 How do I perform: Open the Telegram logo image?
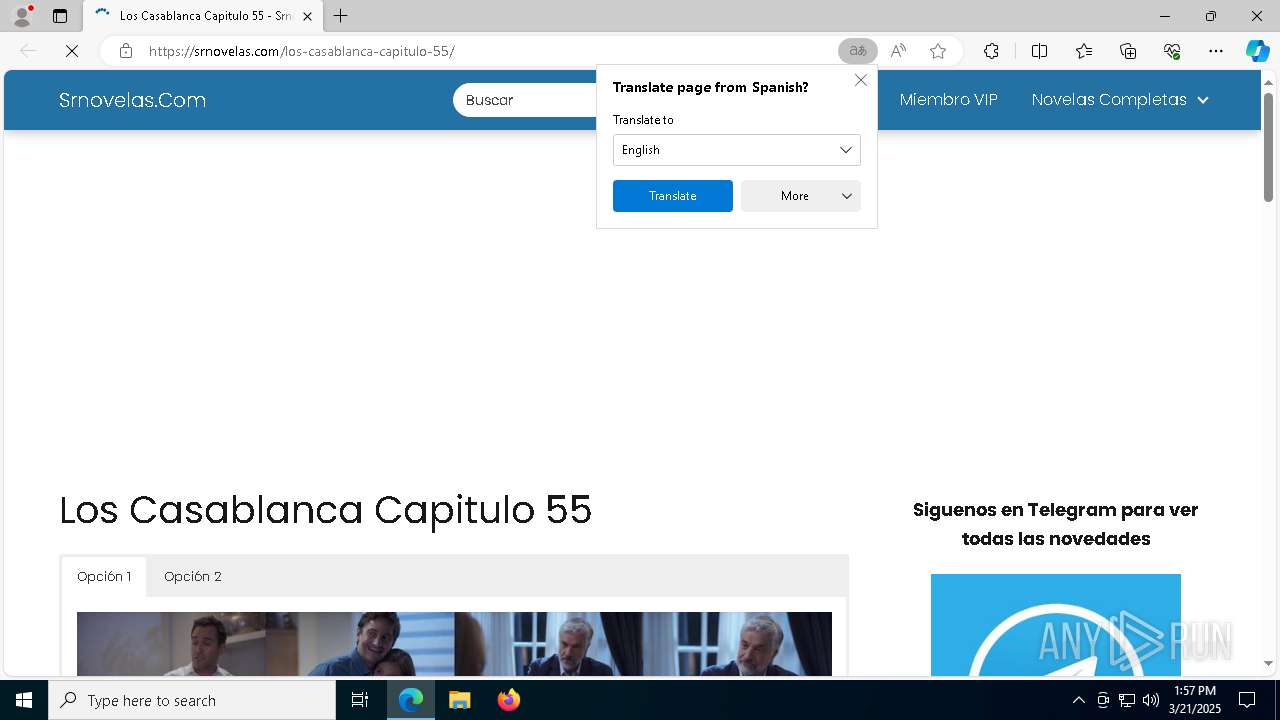(1056, 625)
